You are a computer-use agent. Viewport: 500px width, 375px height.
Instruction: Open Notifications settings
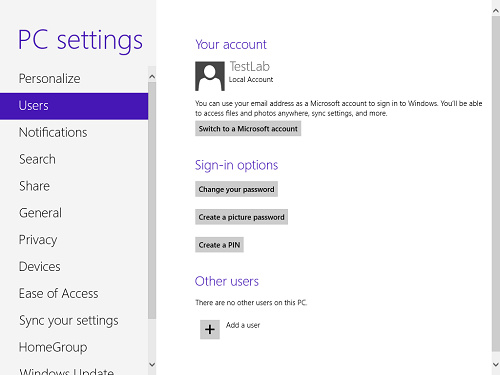pyautogui.click(x=74, y=133)
